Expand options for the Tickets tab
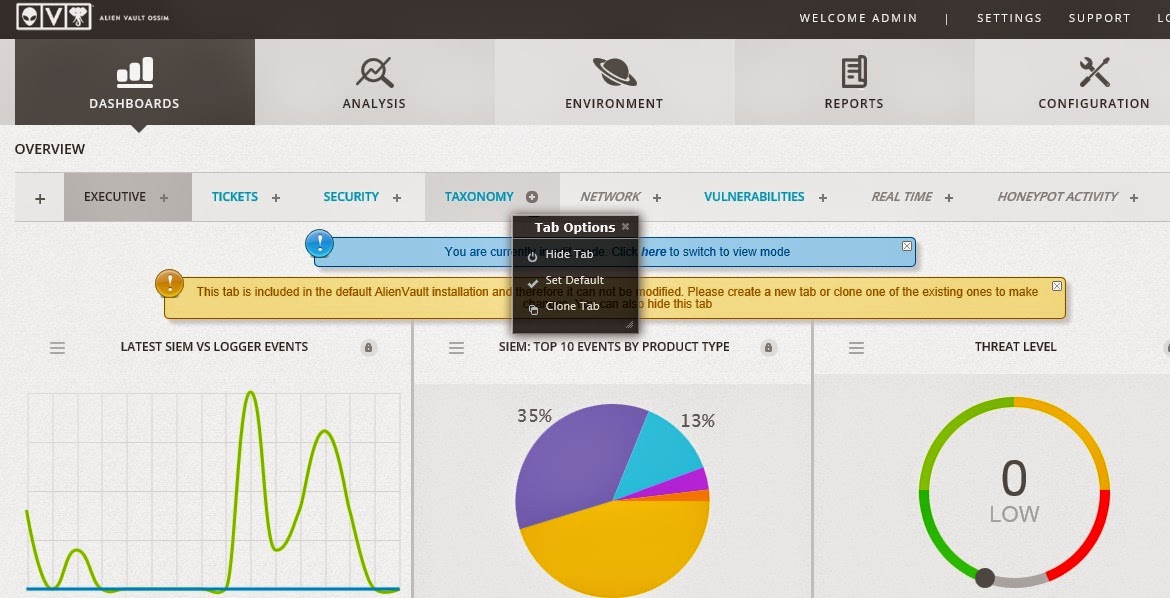The image size is (1170, 598). pyautogui.click(x=276, y=198)
